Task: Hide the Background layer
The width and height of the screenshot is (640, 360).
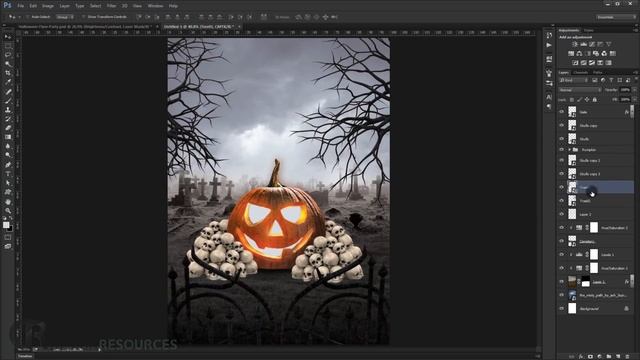Action: (x=562, y=309)
